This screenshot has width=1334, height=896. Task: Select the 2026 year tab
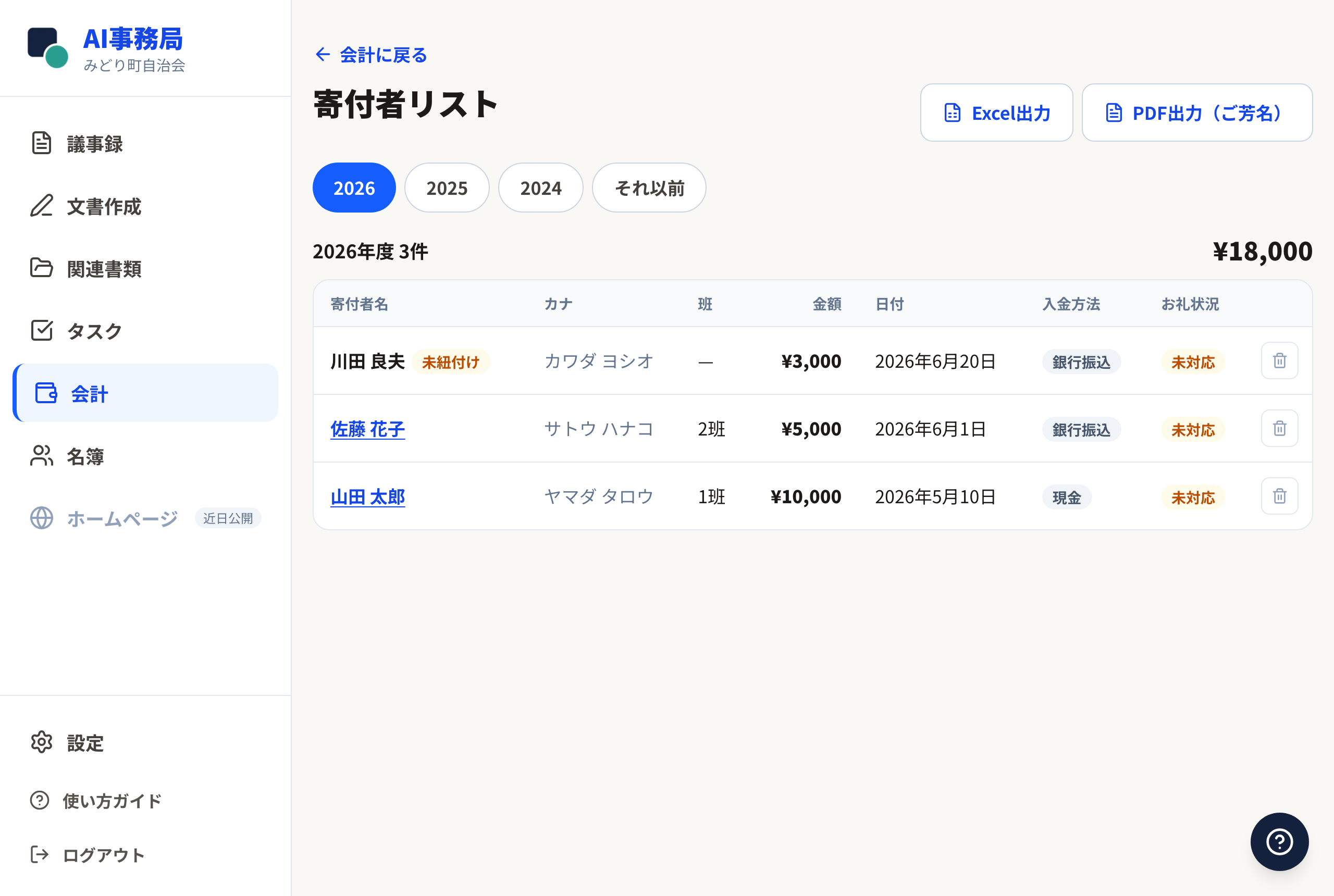[x=354, y=188]
